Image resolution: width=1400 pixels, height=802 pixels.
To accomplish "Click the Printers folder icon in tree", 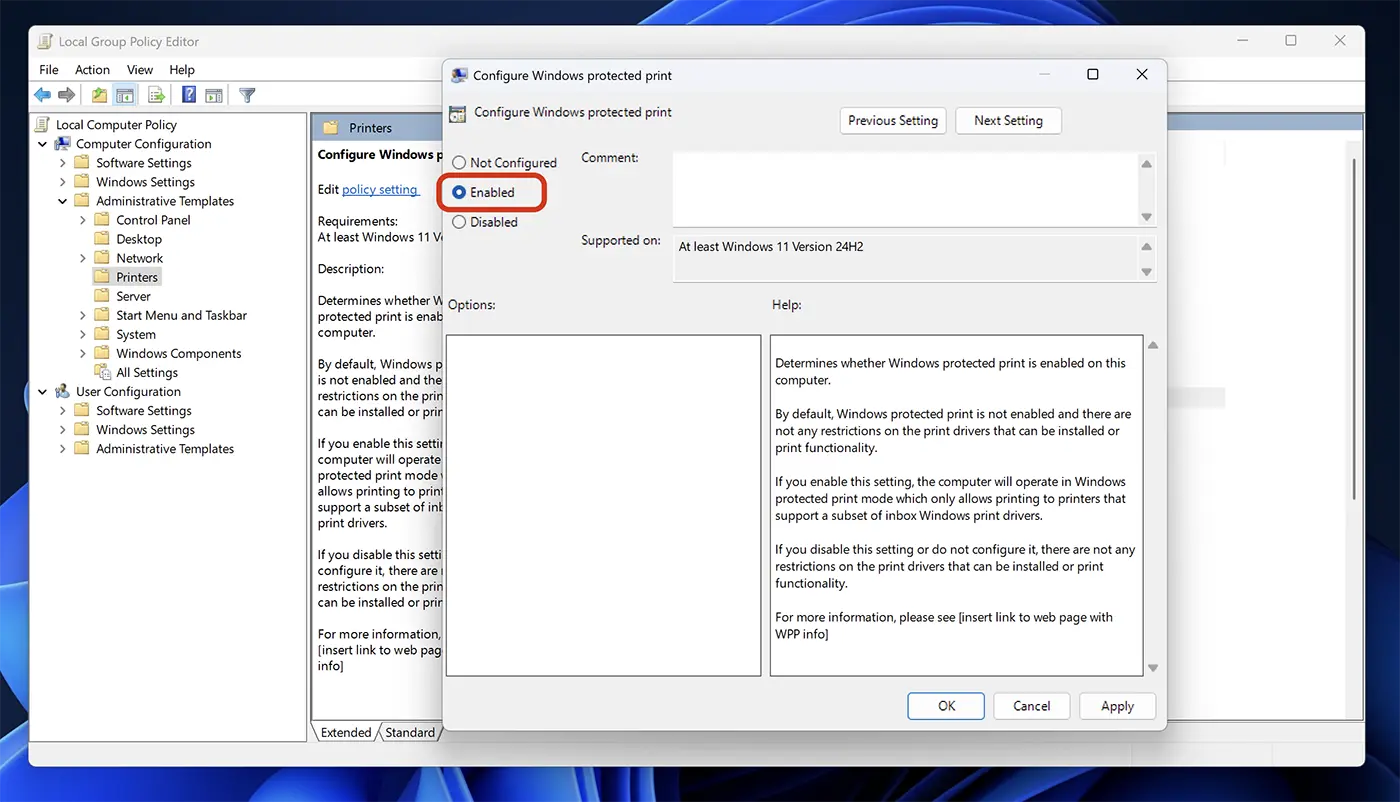I will (x=102, y=277).
